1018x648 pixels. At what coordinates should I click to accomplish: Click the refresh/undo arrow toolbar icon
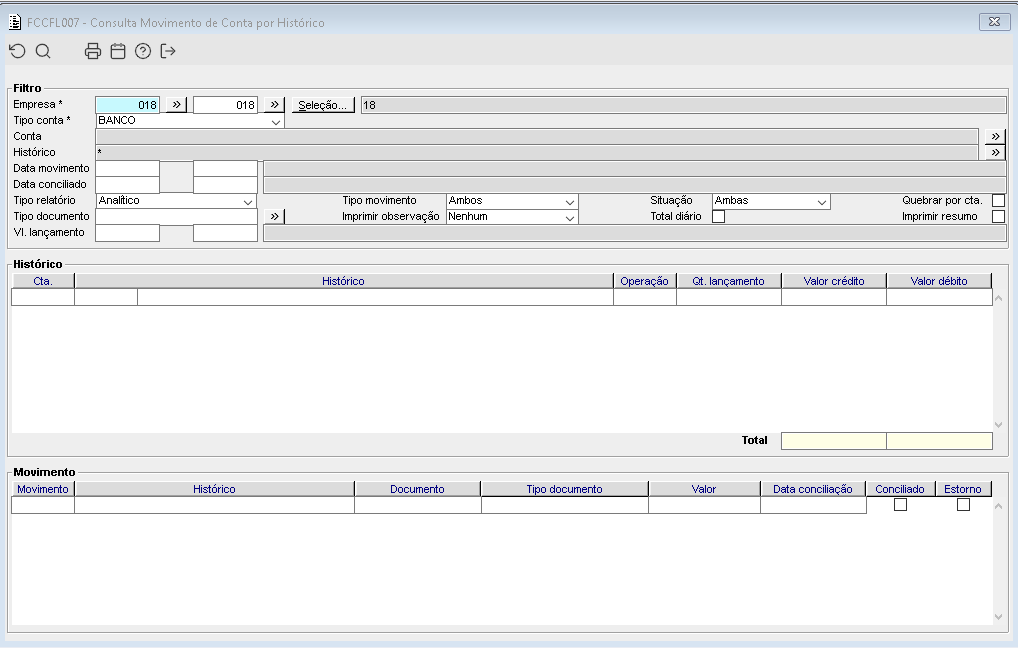click(18, 51)
